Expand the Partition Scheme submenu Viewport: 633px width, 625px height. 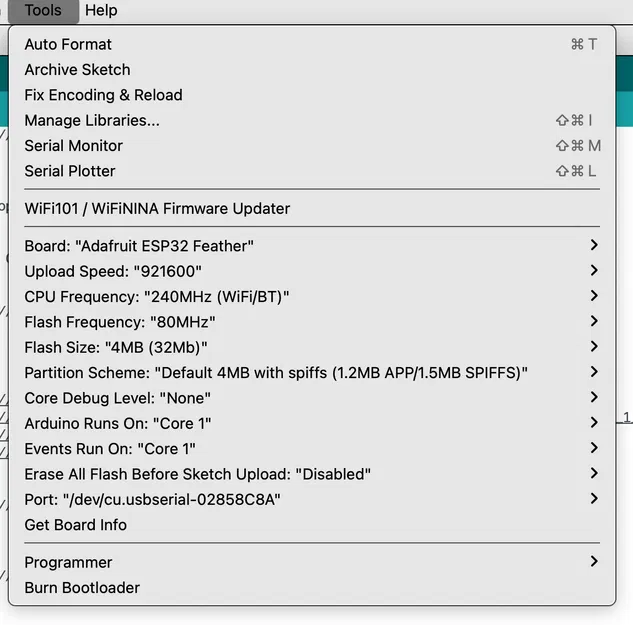(x=276, y=373)
